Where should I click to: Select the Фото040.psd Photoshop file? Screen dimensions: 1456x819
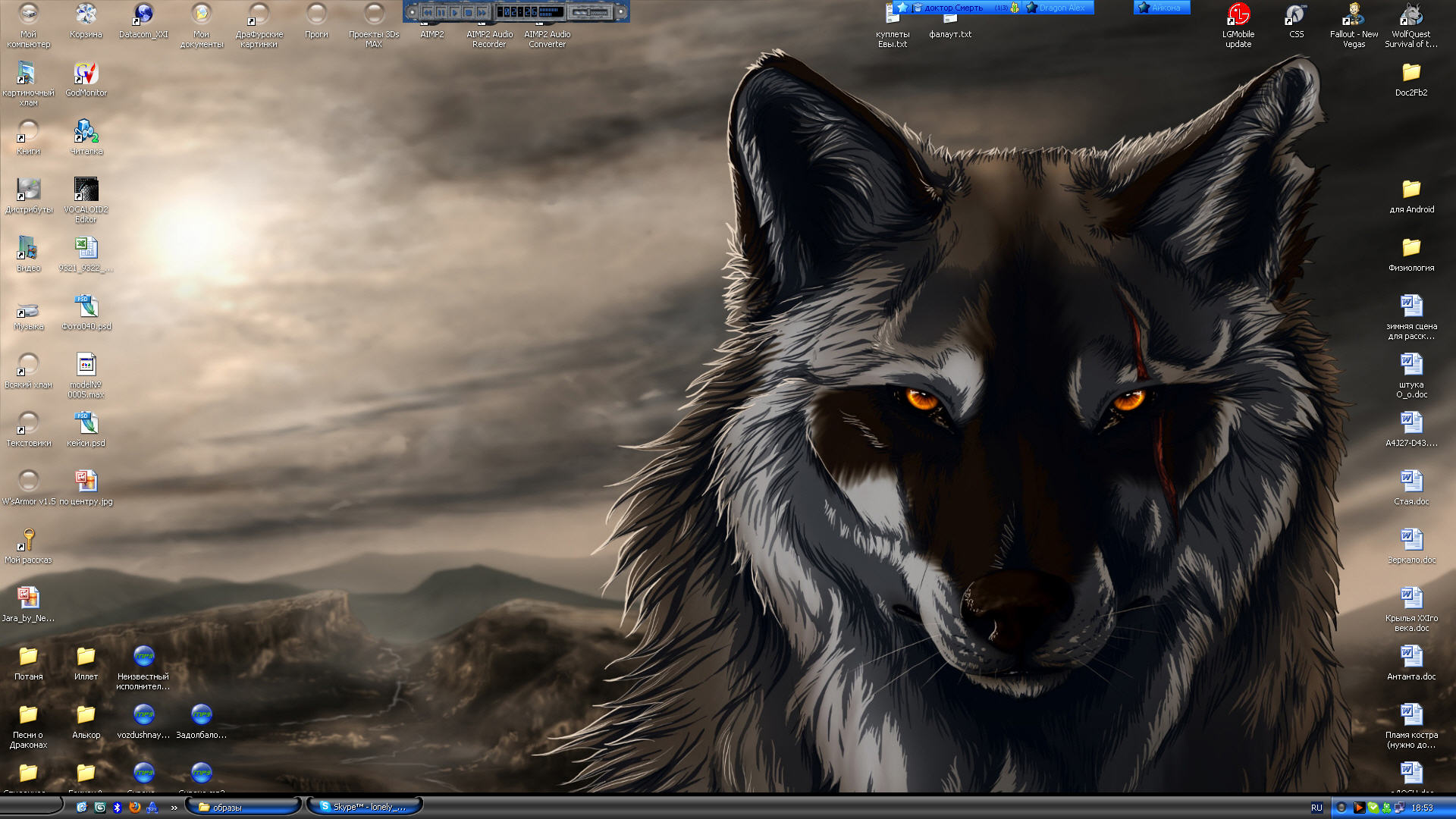[86, 312]
